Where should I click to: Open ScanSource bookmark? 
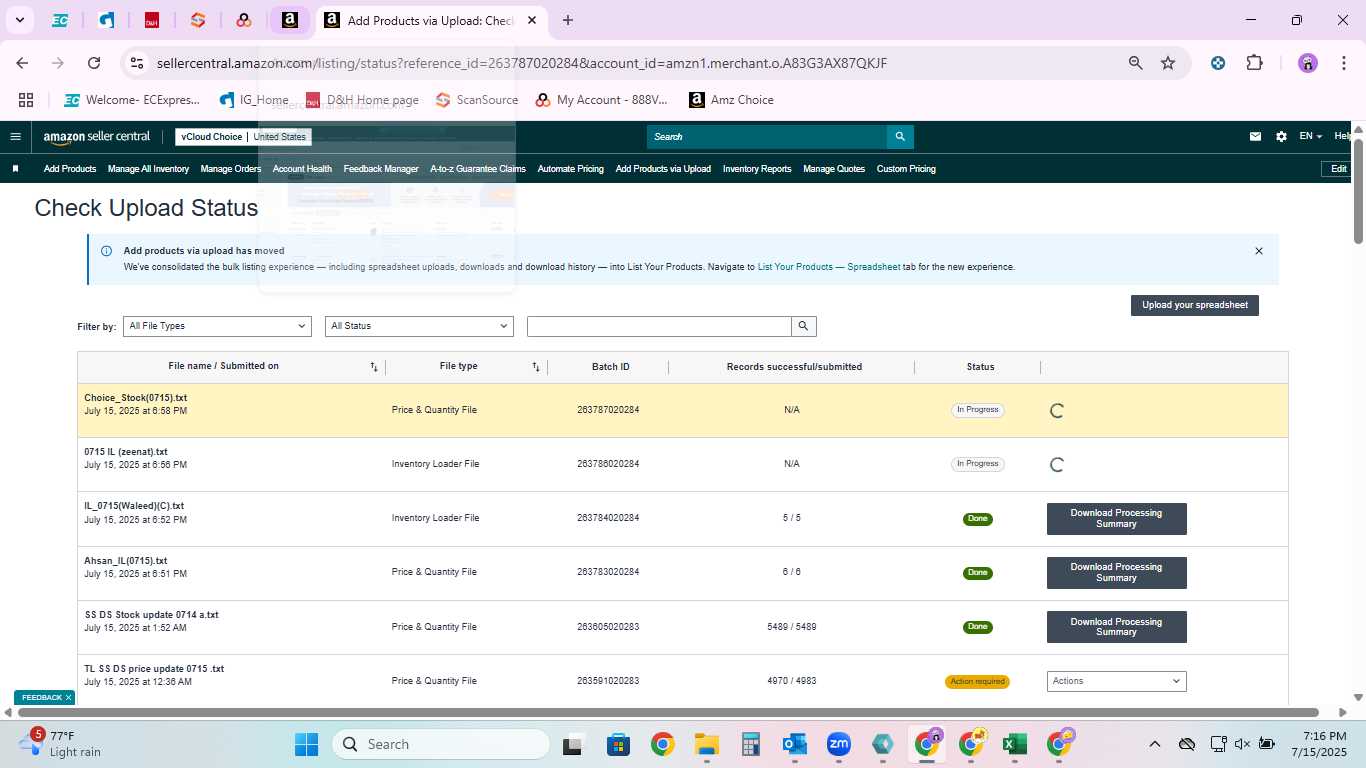tap(477, 100)
